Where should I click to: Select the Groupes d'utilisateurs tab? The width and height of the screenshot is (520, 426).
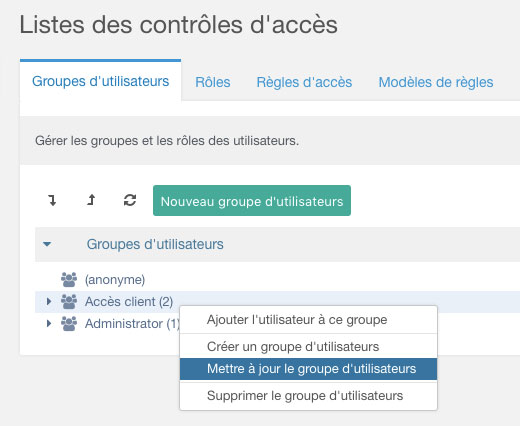pyautogui.click(x=100, y=81)
